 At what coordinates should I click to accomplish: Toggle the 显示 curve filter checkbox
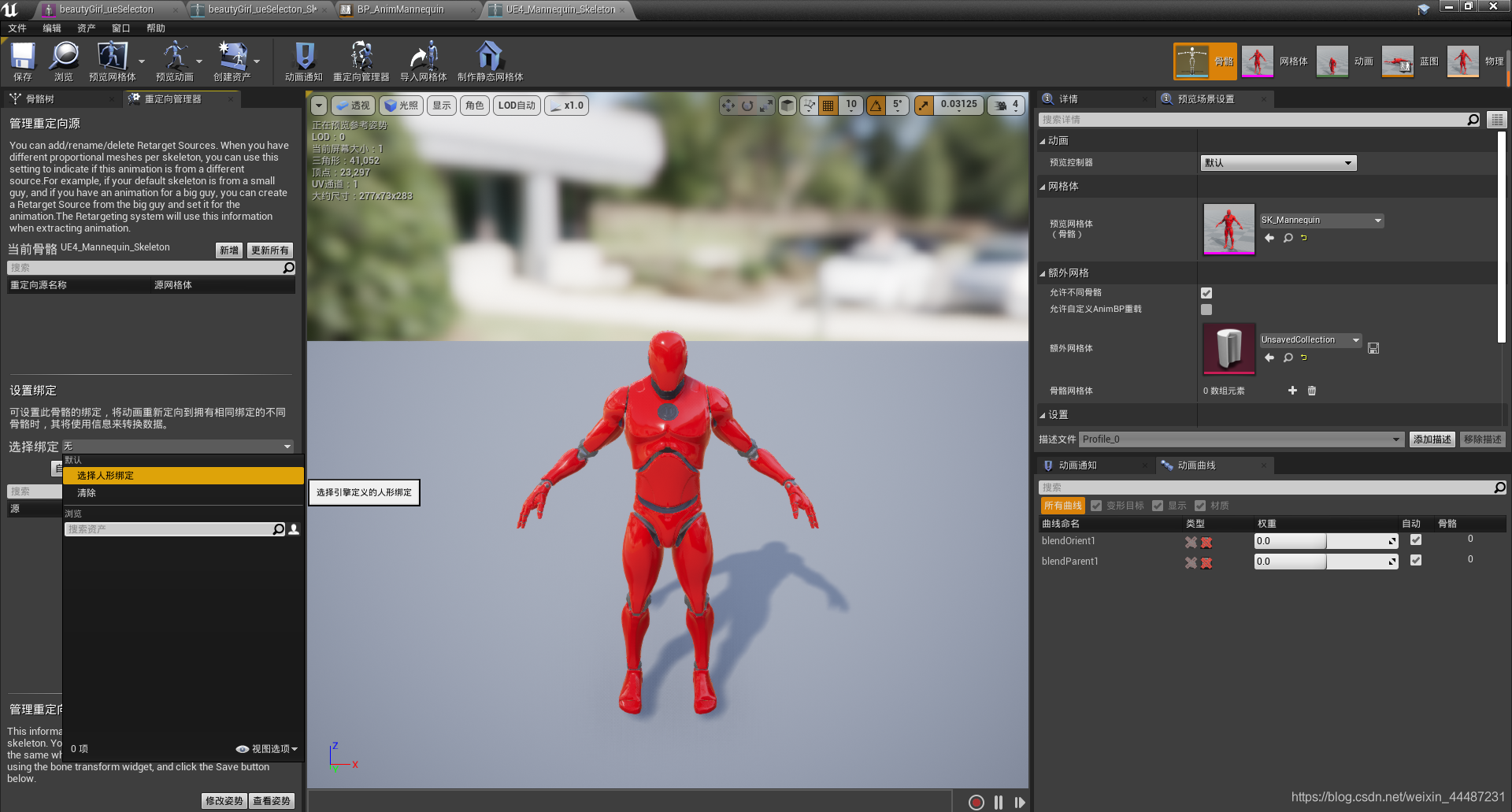point(1158,506)
